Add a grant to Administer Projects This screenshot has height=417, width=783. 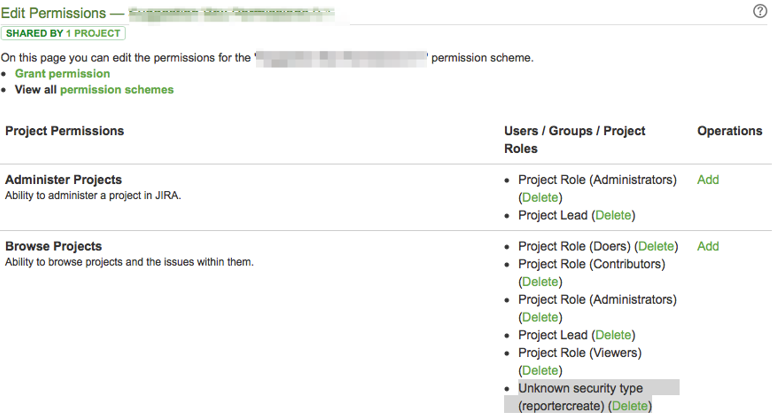707,180
